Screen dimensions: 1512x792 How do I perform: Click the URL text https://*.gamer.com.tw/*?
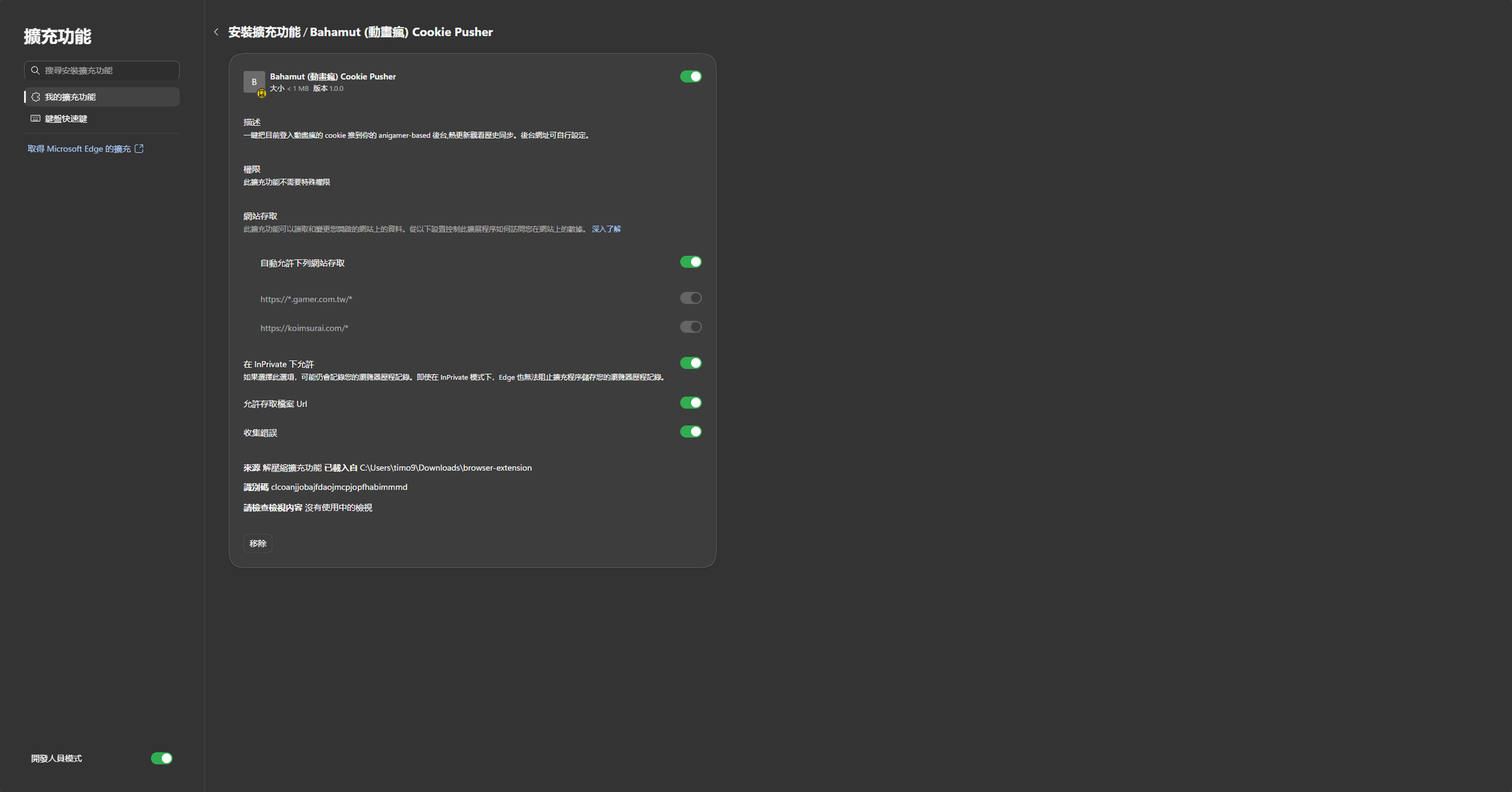(306, 299)
